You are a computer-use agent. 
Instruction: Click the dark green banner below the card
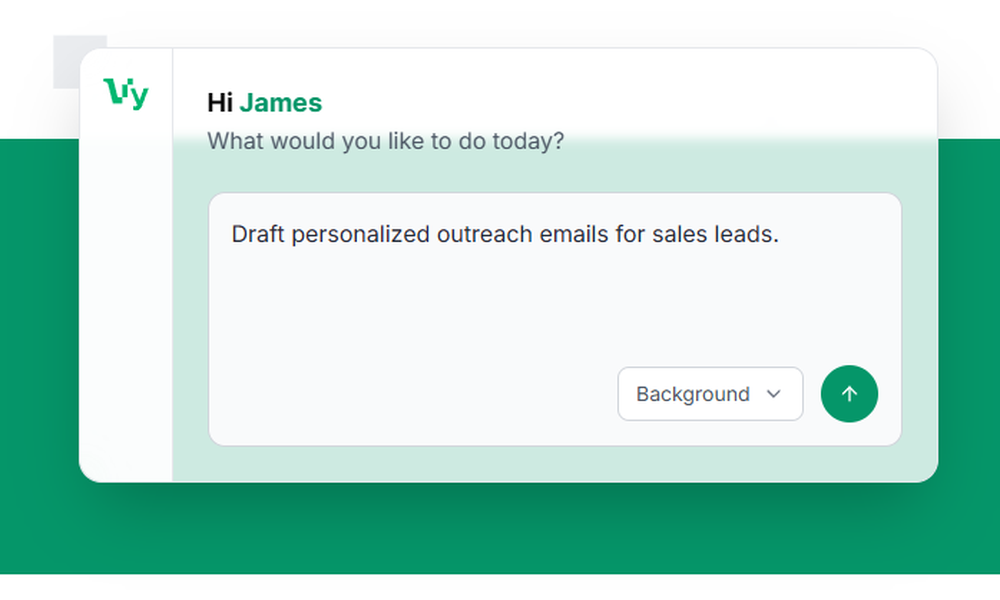tap(500, 530)
